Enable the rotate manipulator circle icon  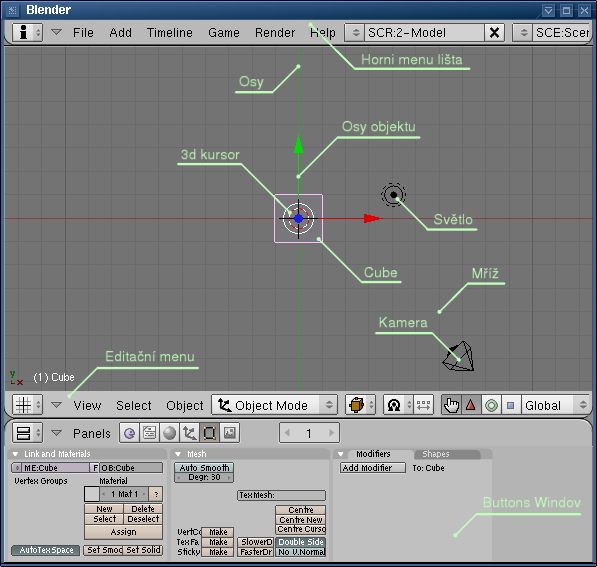[491, 405]
